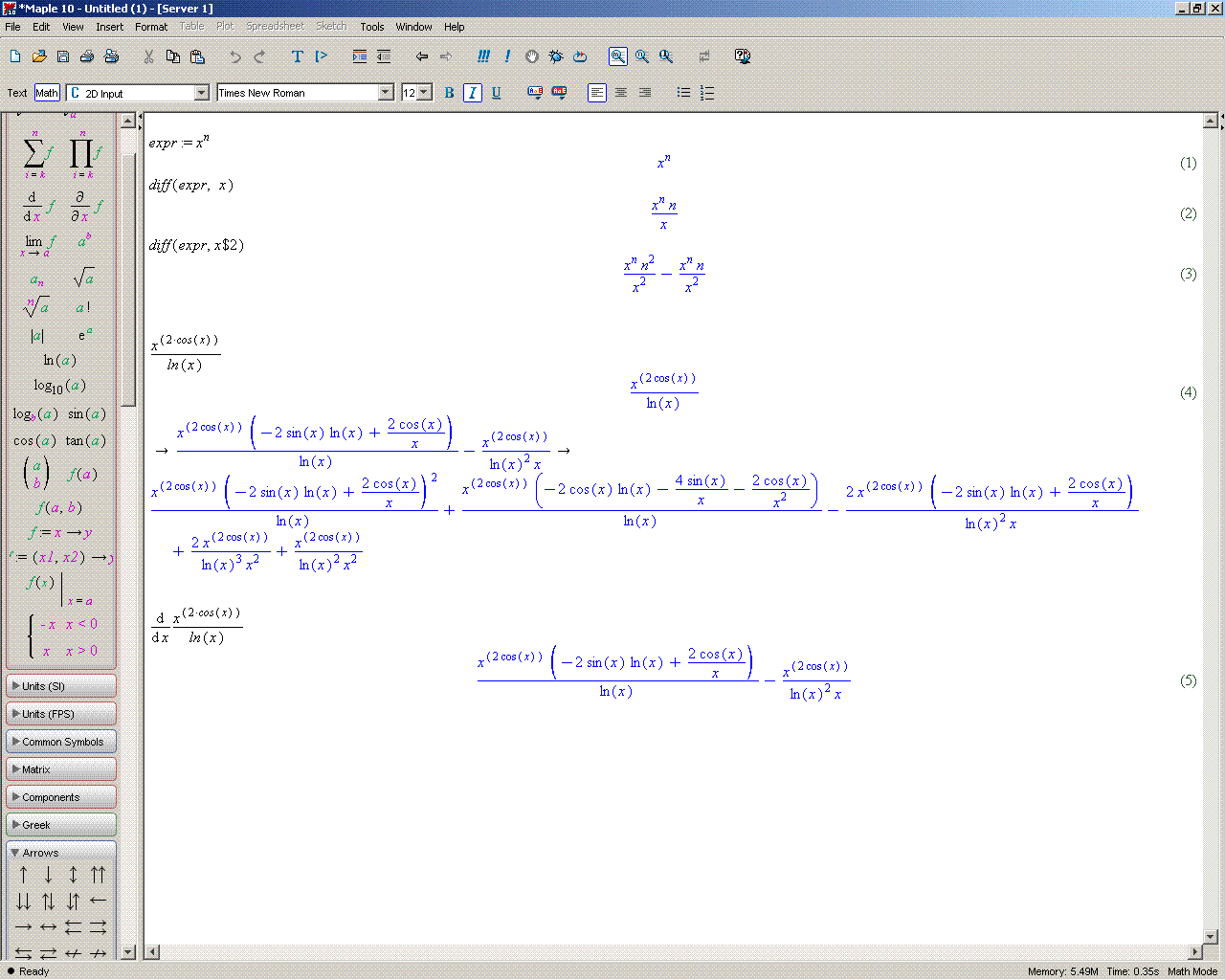Open the font size dropdown
This screenshot has width=1225, height=980.
pyautogui.click(x=424, y=93)
